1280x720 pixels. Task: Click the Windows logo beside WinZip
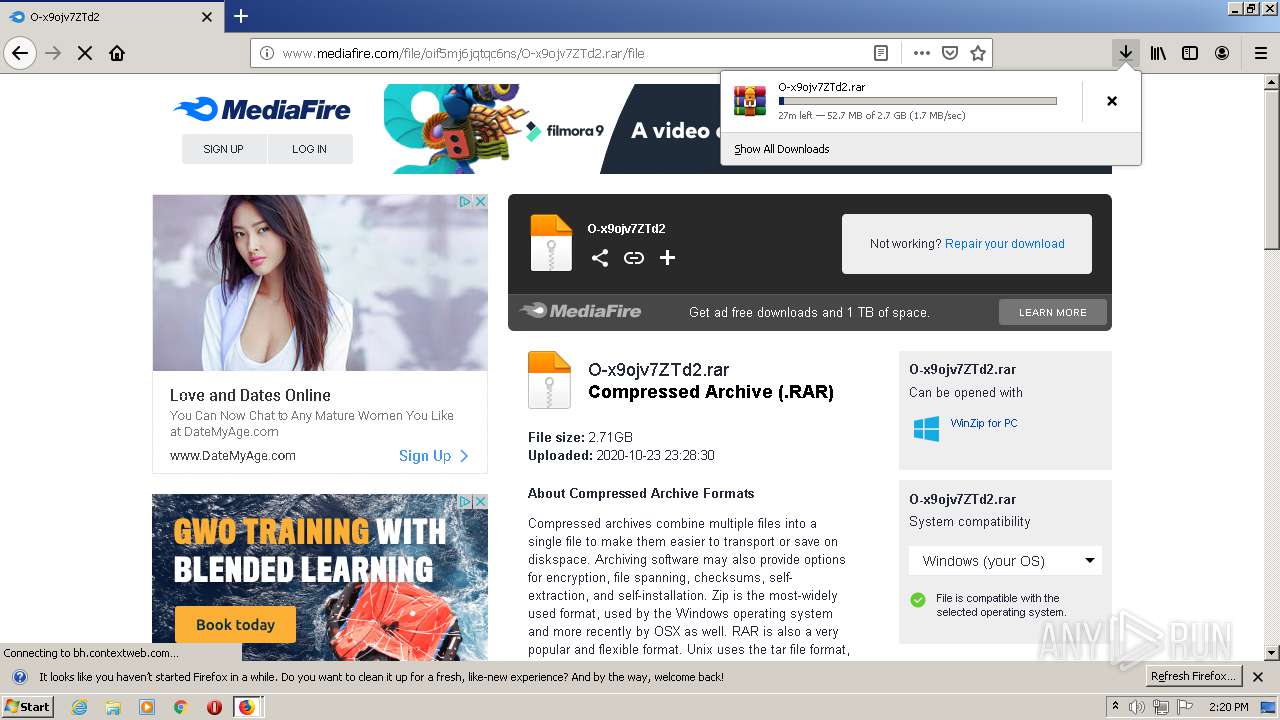point(926,429)
